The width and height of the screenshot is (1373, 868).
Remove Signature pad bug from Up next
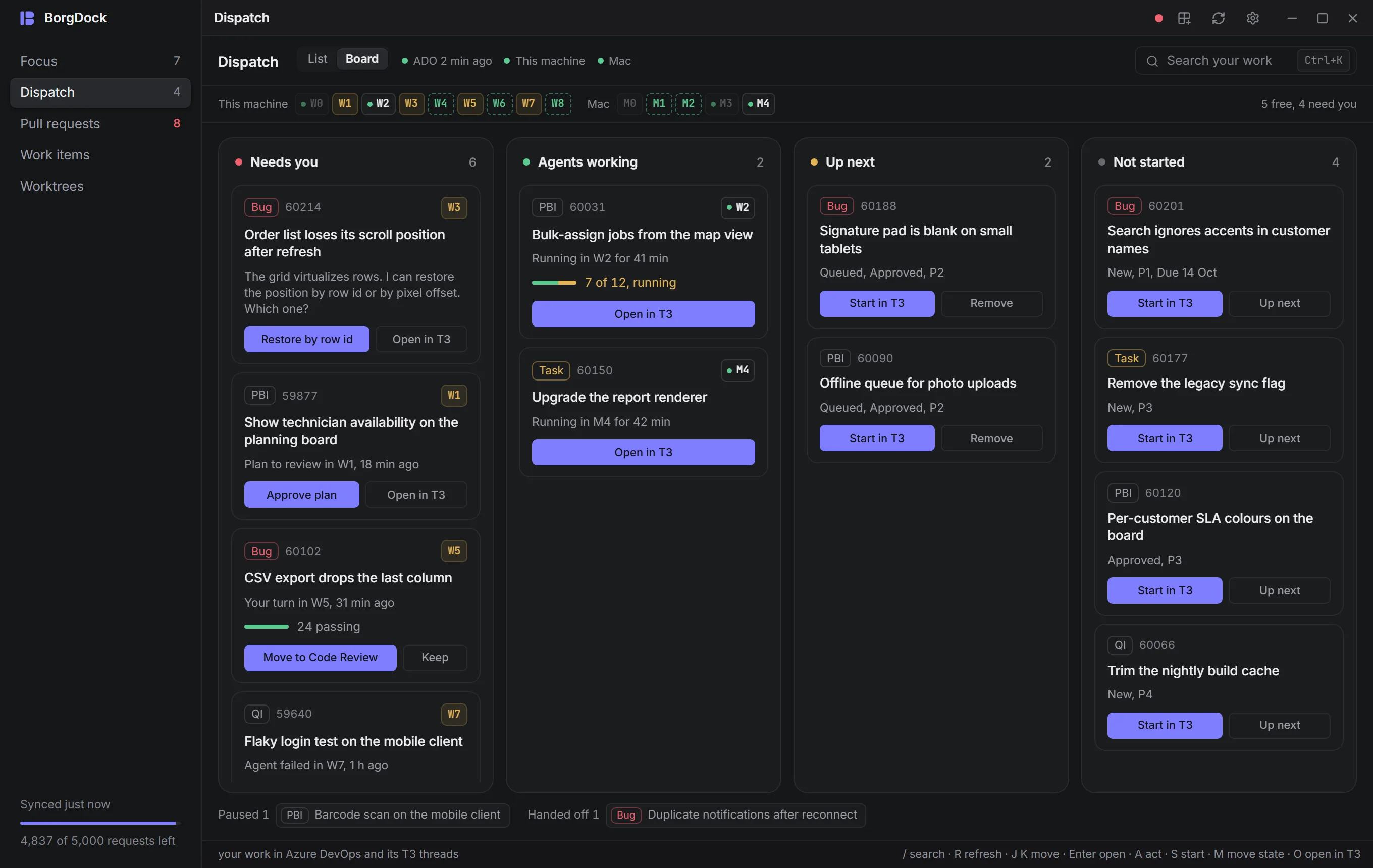pos(991,303)
